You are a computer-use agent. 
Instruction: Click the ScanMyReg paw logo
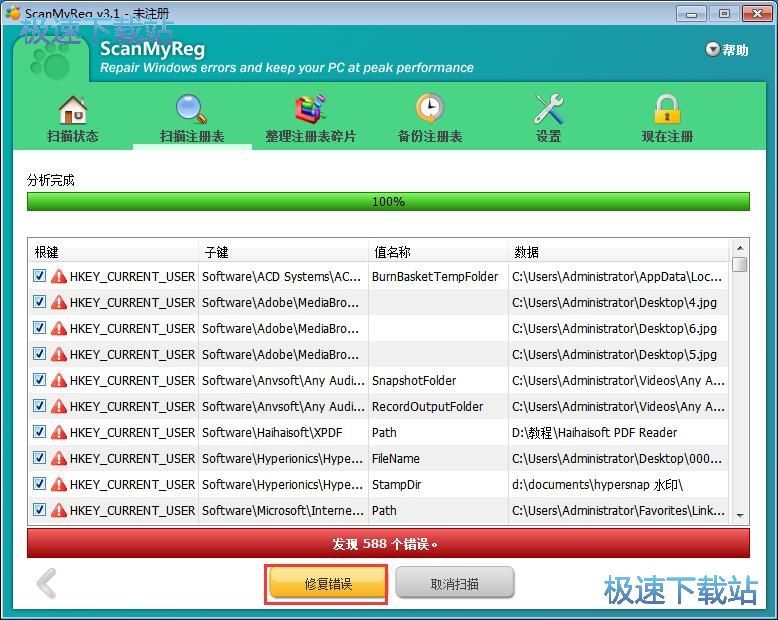click(x=51, y=62)
